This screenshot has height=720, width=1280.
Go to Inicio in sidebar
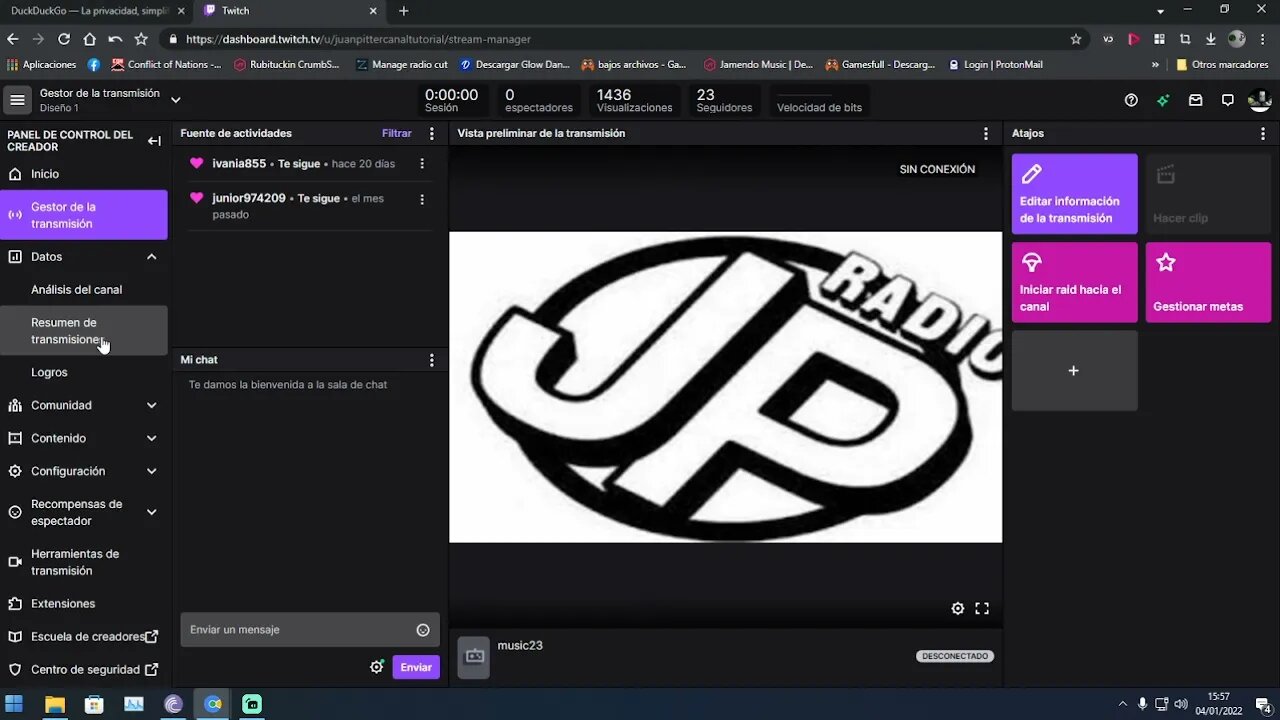click(x=84, y=174)
